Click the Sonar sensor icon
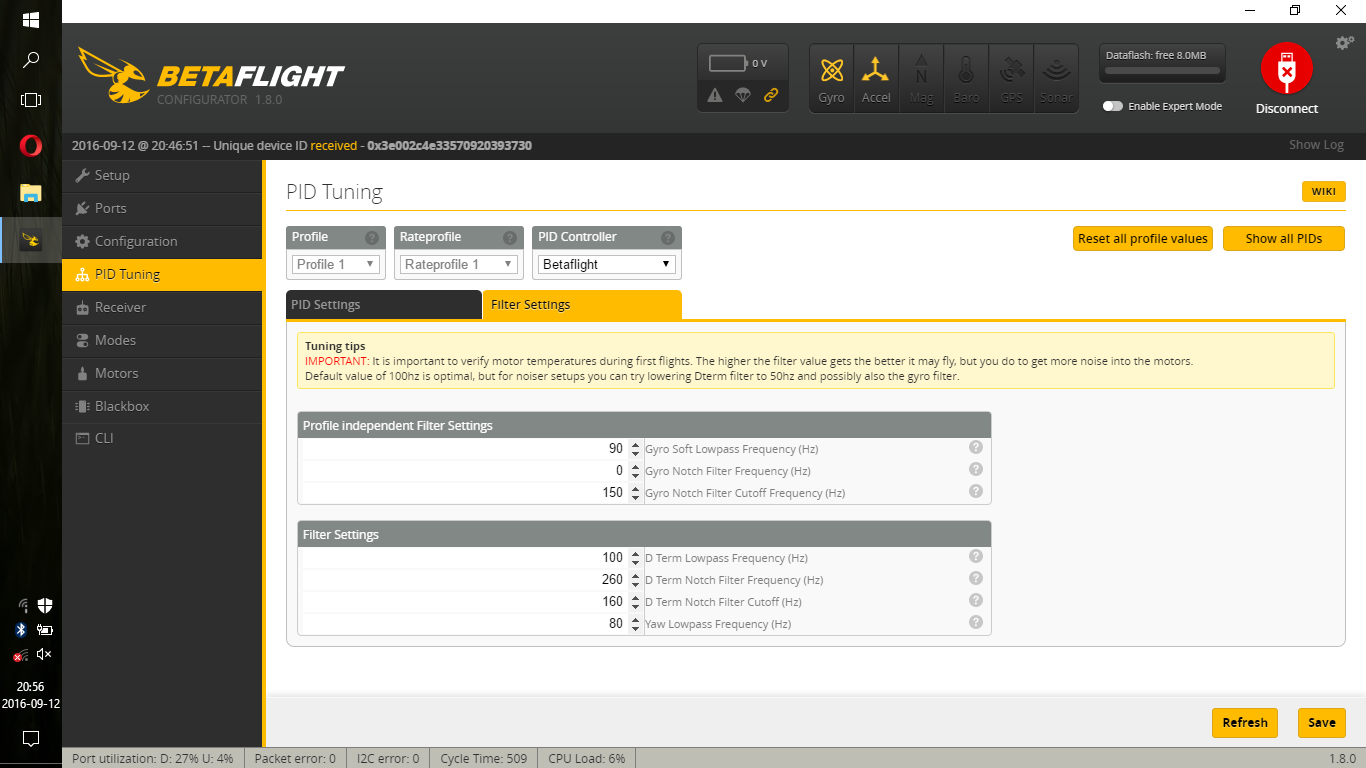The image size is (1366, 768). click(x=1056, y=77)
